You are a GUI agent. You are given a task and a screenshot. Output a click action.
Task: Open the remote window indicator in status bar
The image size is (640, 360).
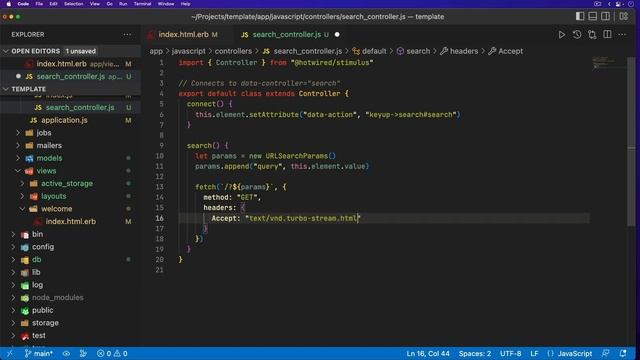point(10,353)
